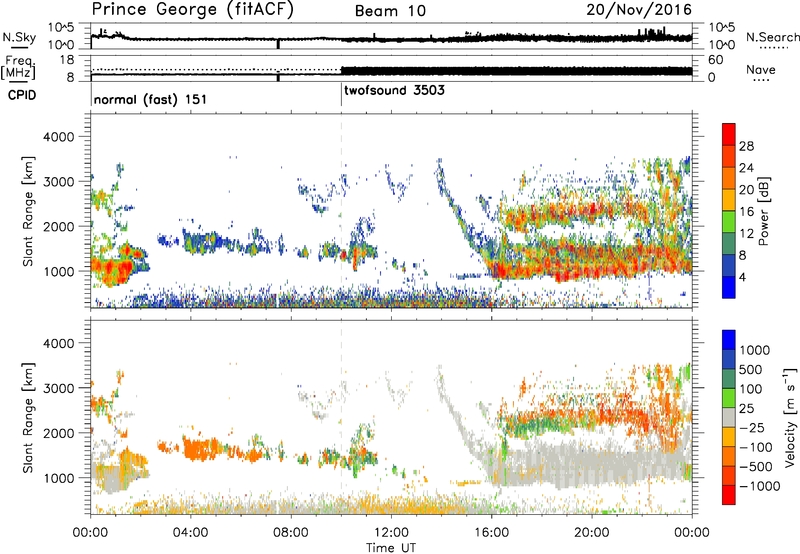Viewport: 800px width, 554px height.
Task: Click the 18 tick on frequency axis
Action: coord(67,60)
